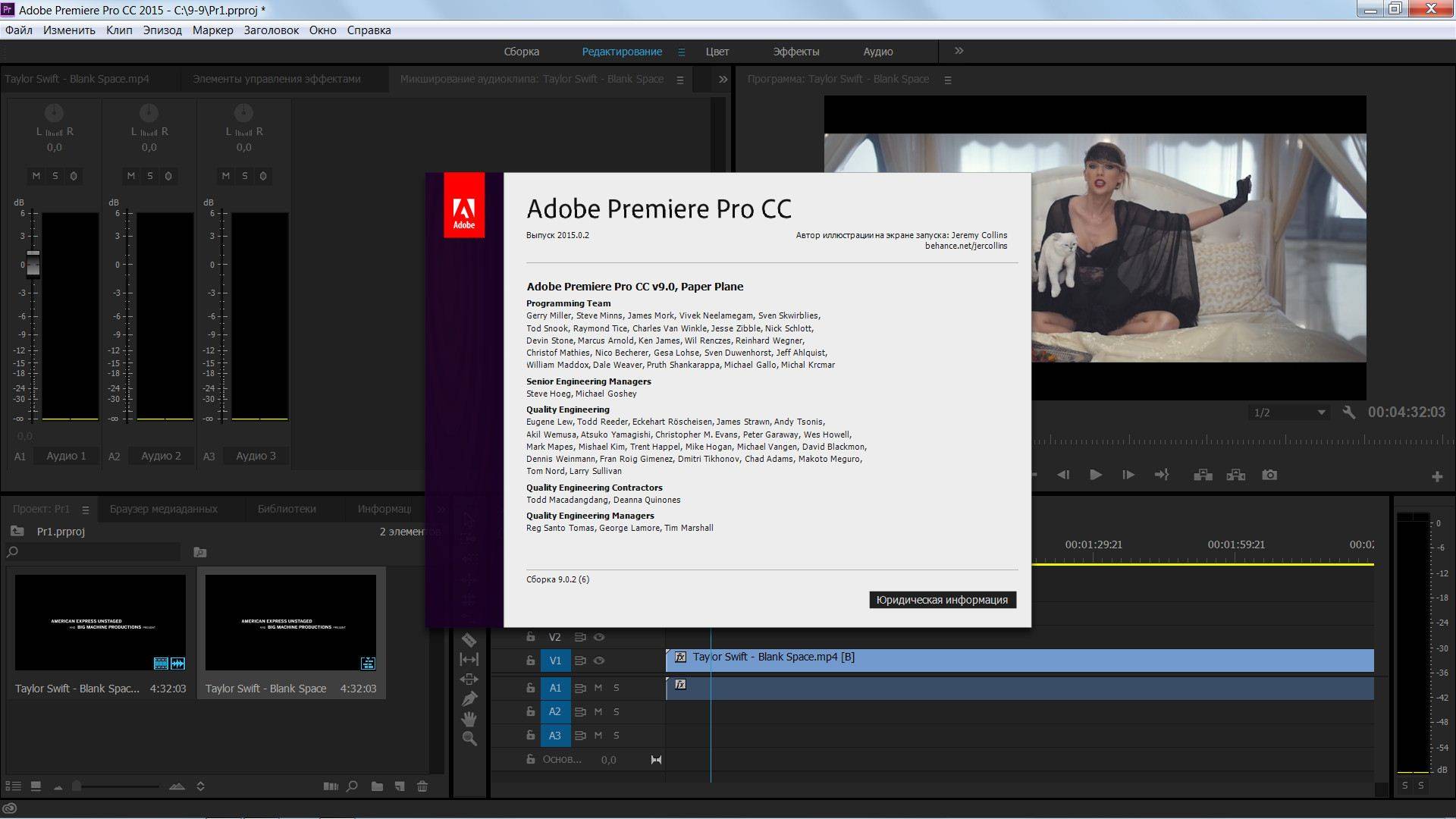Click the Go to Out point icon
1456x819 pixels.
pyautogui.click(x=1161, y=475)
